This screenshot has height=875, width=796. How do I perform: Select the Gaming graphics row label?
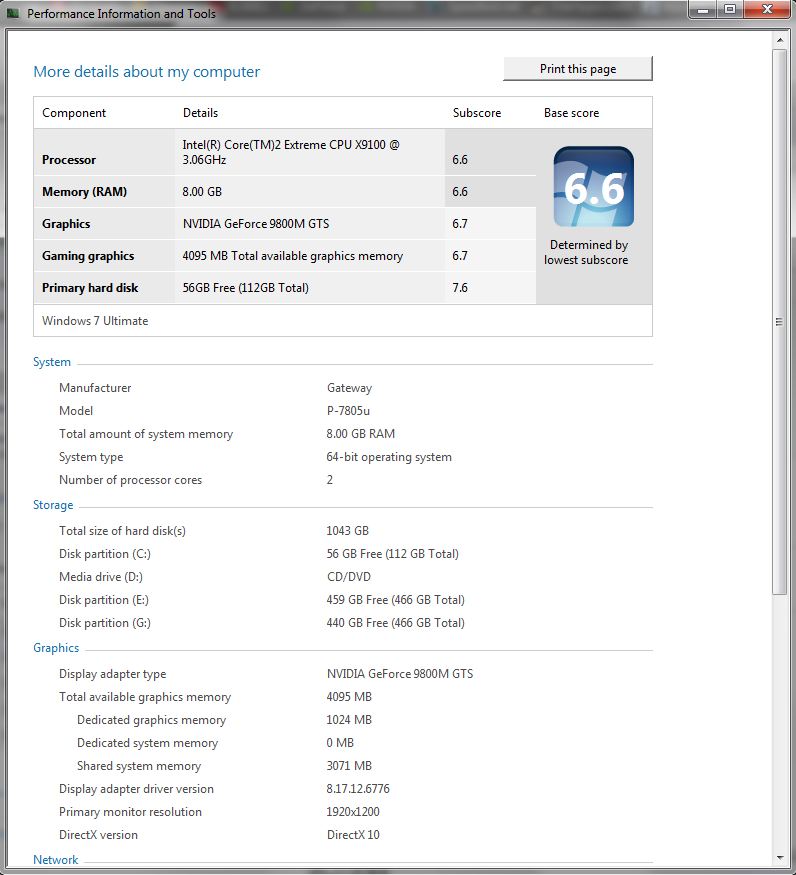pyautogui.click(x=88, y=256)
